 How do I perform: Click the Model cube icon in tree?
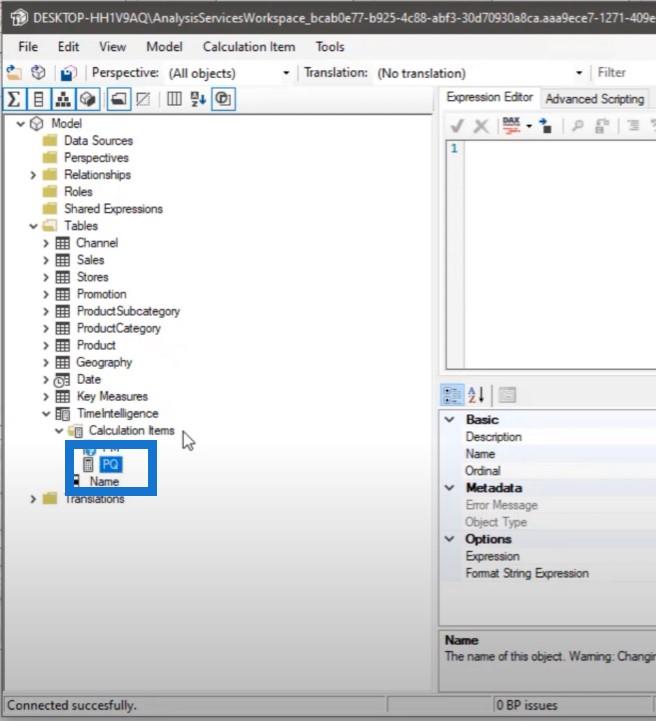coord(37,124)
